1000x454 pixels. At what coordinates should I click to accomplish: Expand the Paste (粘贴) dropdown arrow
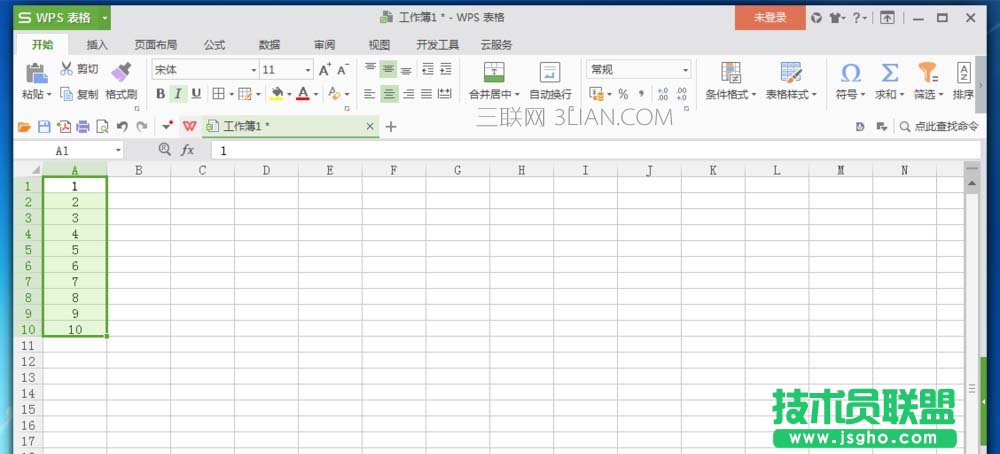tap(49, 94)
